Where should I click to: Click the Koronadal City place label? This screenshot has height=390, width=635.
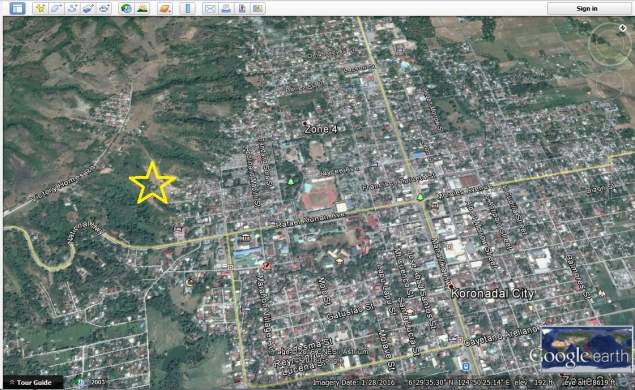[x=492, y=293]
